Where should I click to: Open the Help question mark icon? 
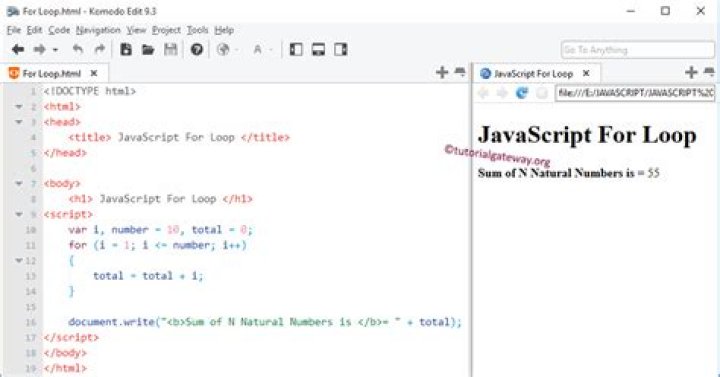(197, 49)
